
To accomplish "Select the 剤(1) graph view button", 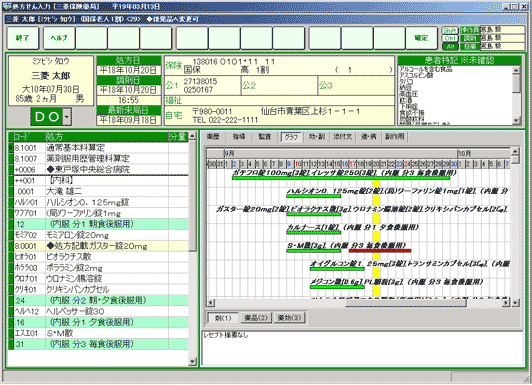I will click(x=223, y=318).
